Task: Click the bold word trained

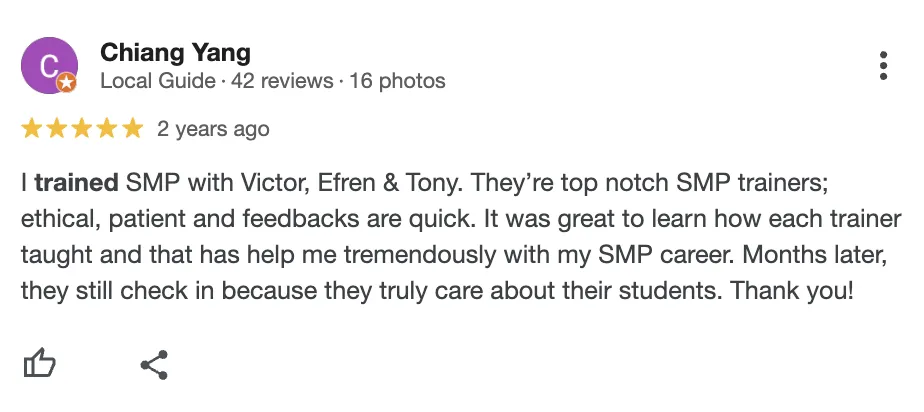Action: pos(77,183)
